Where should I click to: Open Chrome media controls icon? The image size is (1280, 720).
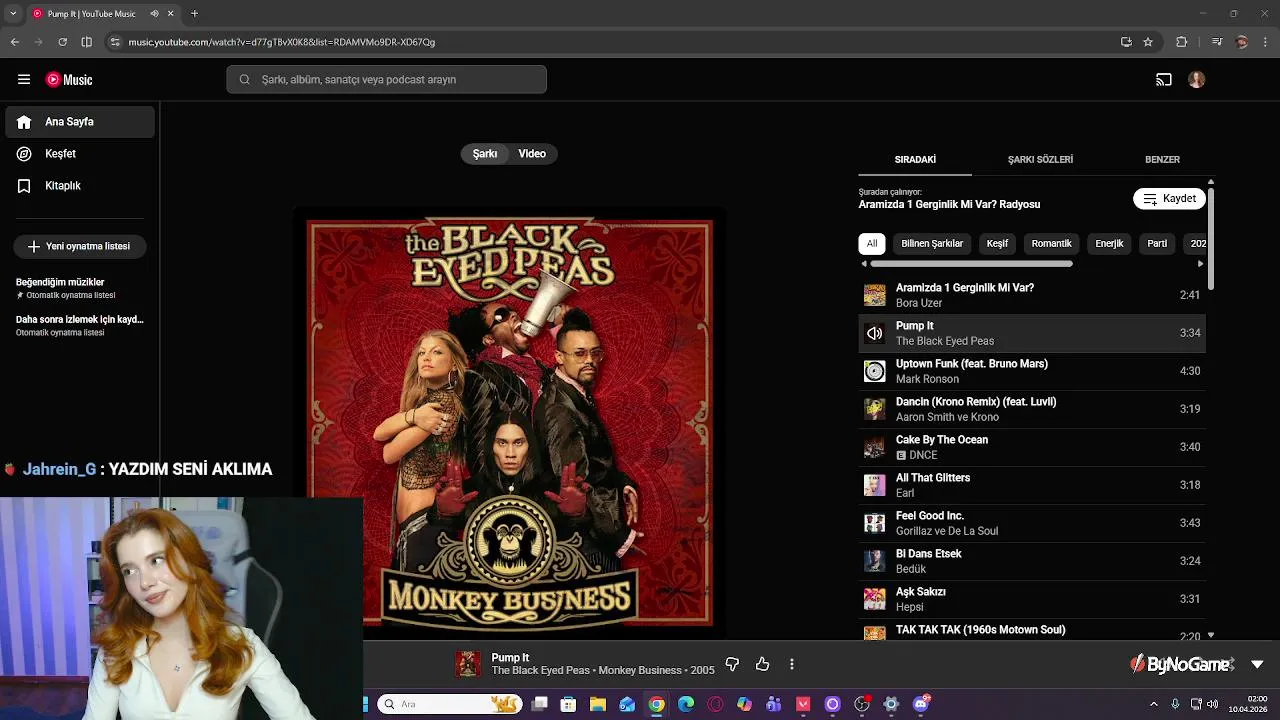tap(1216, 42)
